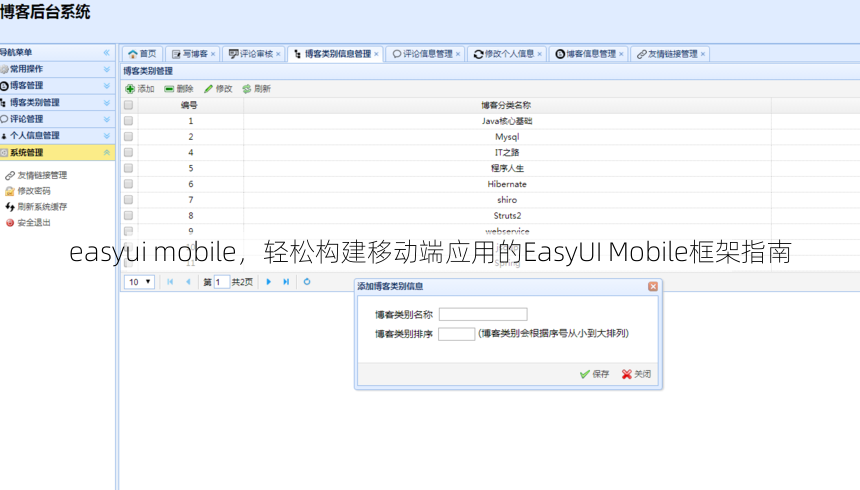
Task: Check the webservice row checkbox
Action: click(128, 231)
